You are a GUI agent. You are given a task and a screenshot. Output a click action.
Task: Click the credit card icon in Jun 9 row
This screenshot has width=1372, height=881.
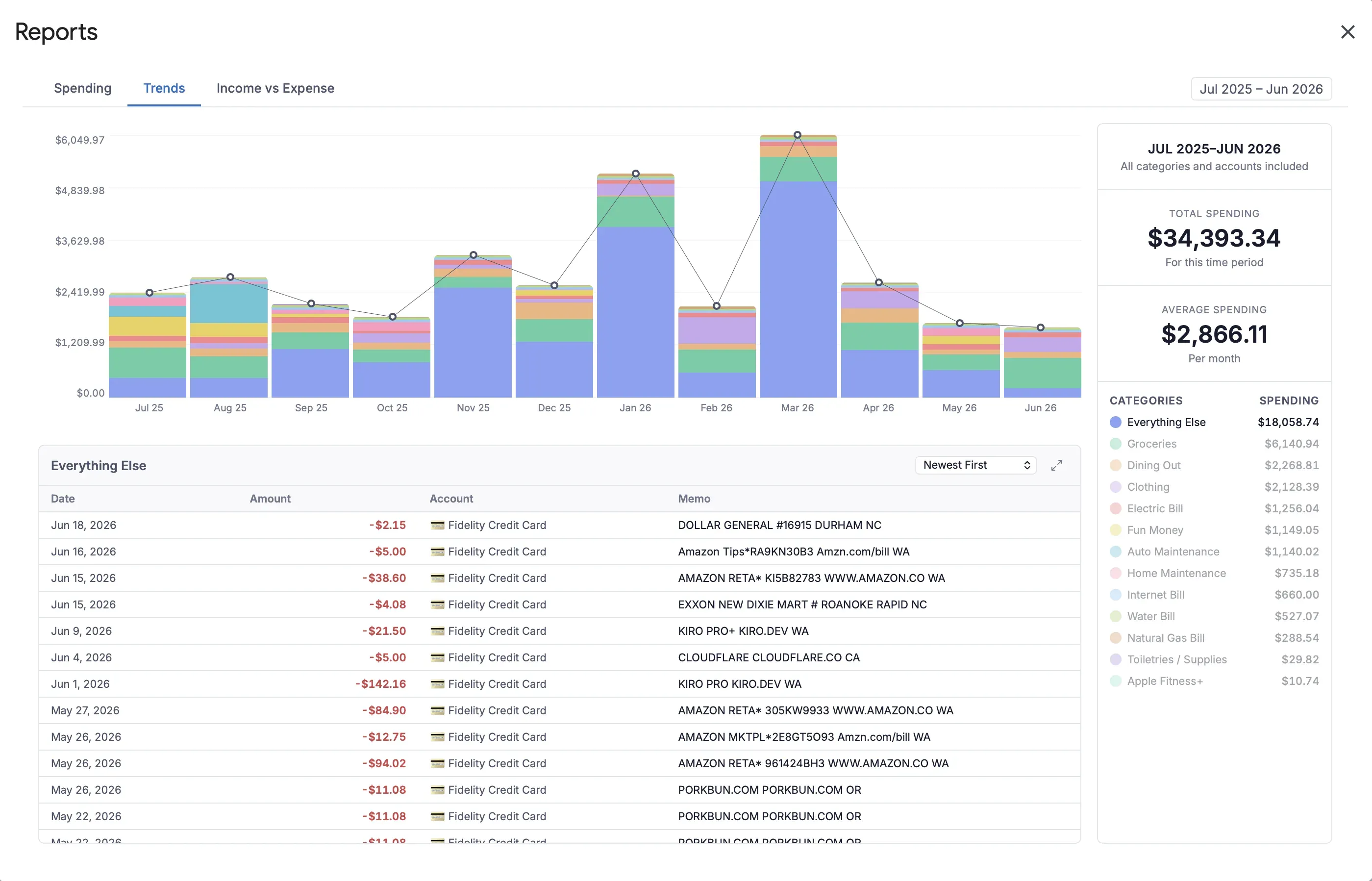click(x=438, y=631)
